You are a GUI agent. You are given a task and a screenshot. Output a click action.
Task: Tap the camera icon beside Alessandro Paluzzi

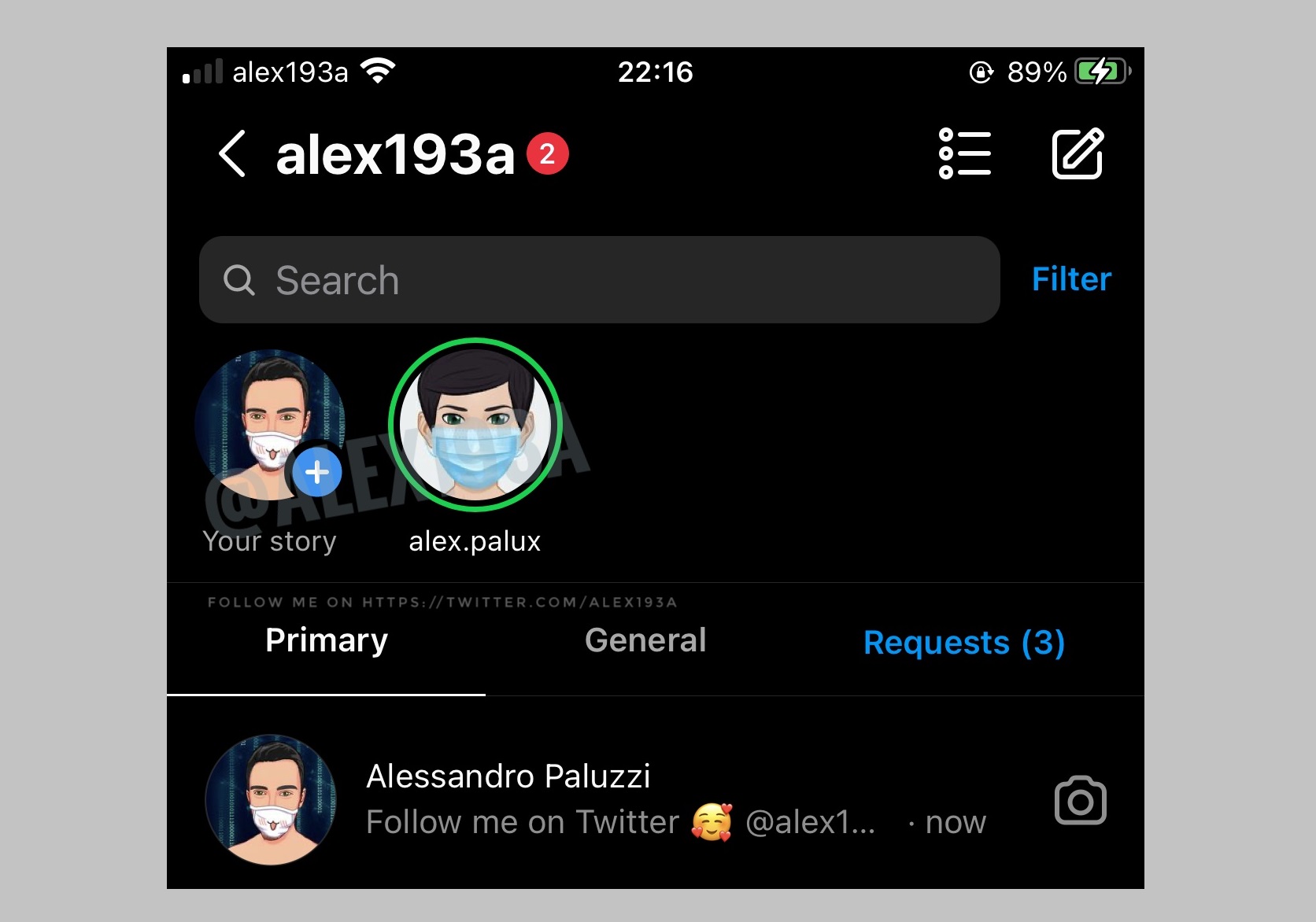point(1080,801)
